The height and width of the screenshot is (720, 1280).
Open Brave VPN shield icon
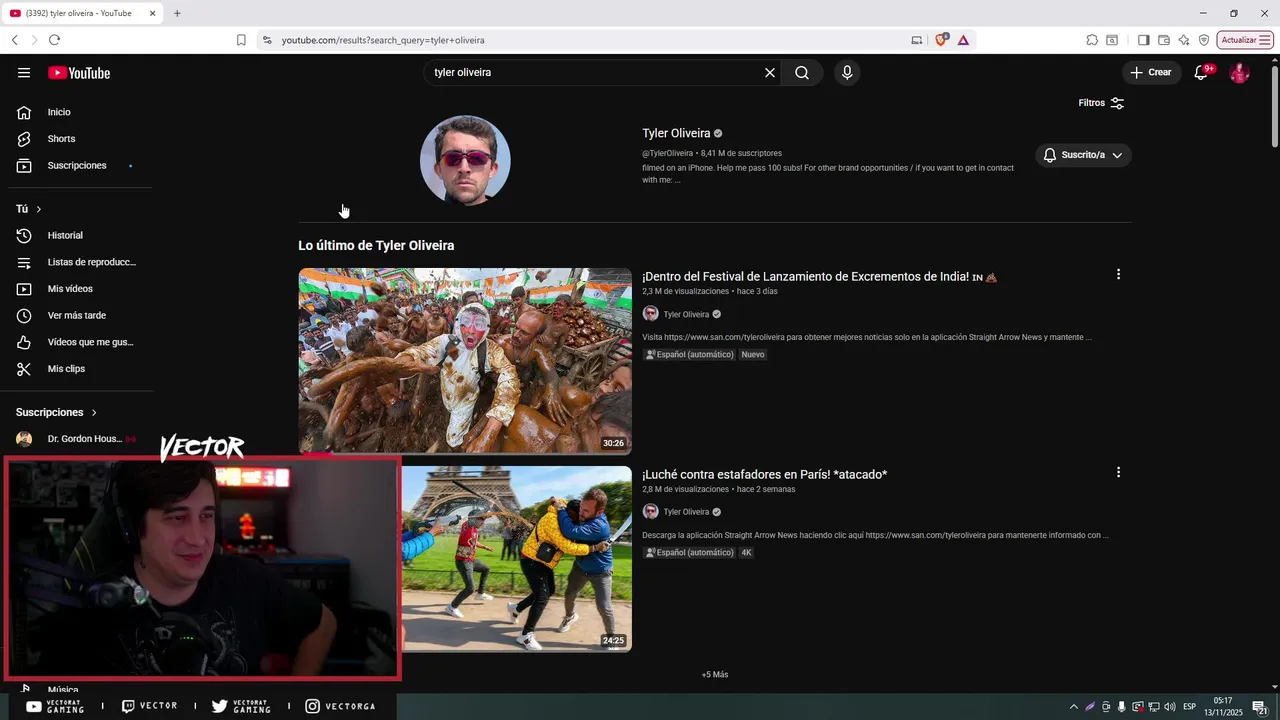click(x=1204, y=40)
